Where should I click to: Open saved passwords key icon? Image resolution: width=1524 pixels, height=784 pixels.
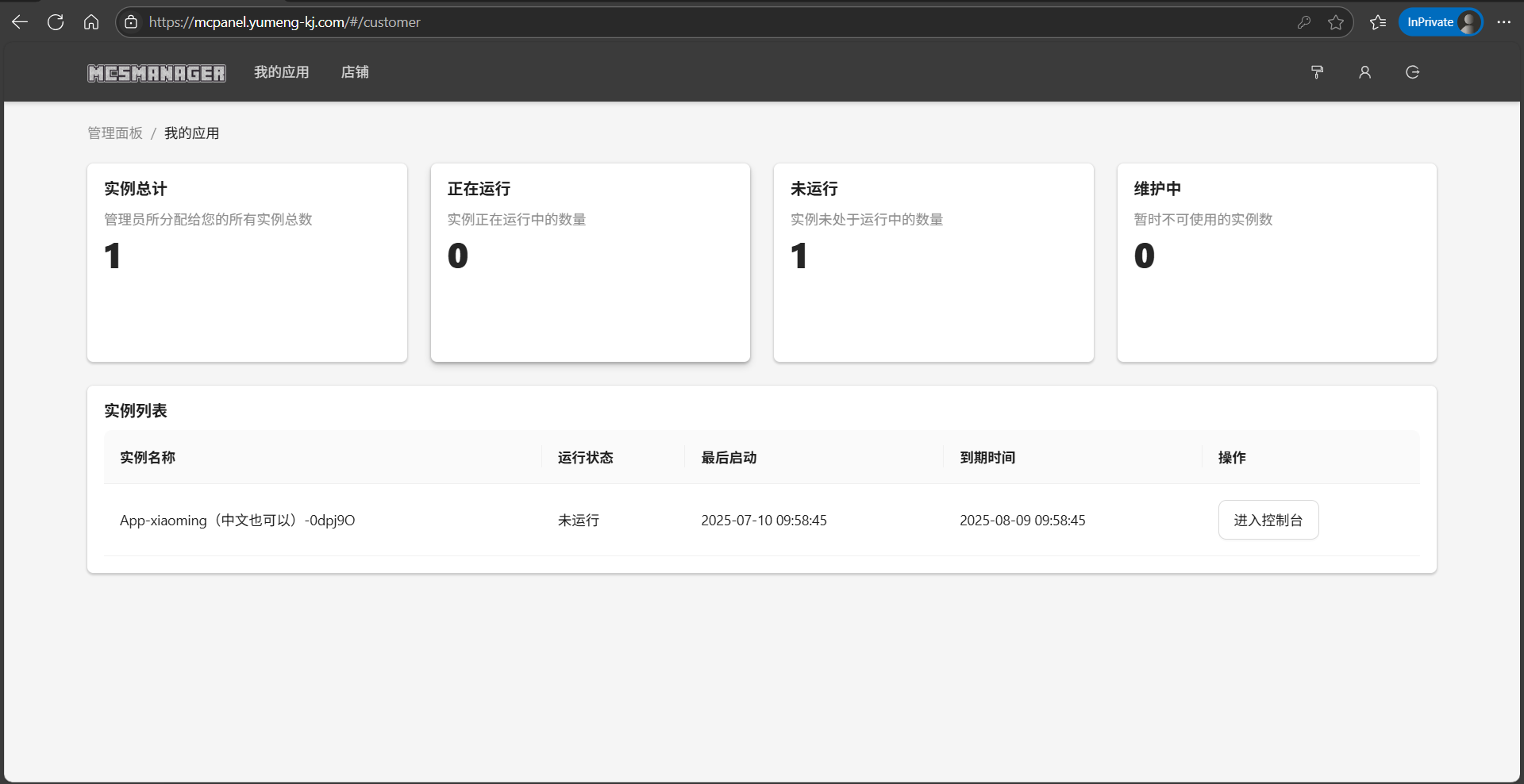(1303, 22)
